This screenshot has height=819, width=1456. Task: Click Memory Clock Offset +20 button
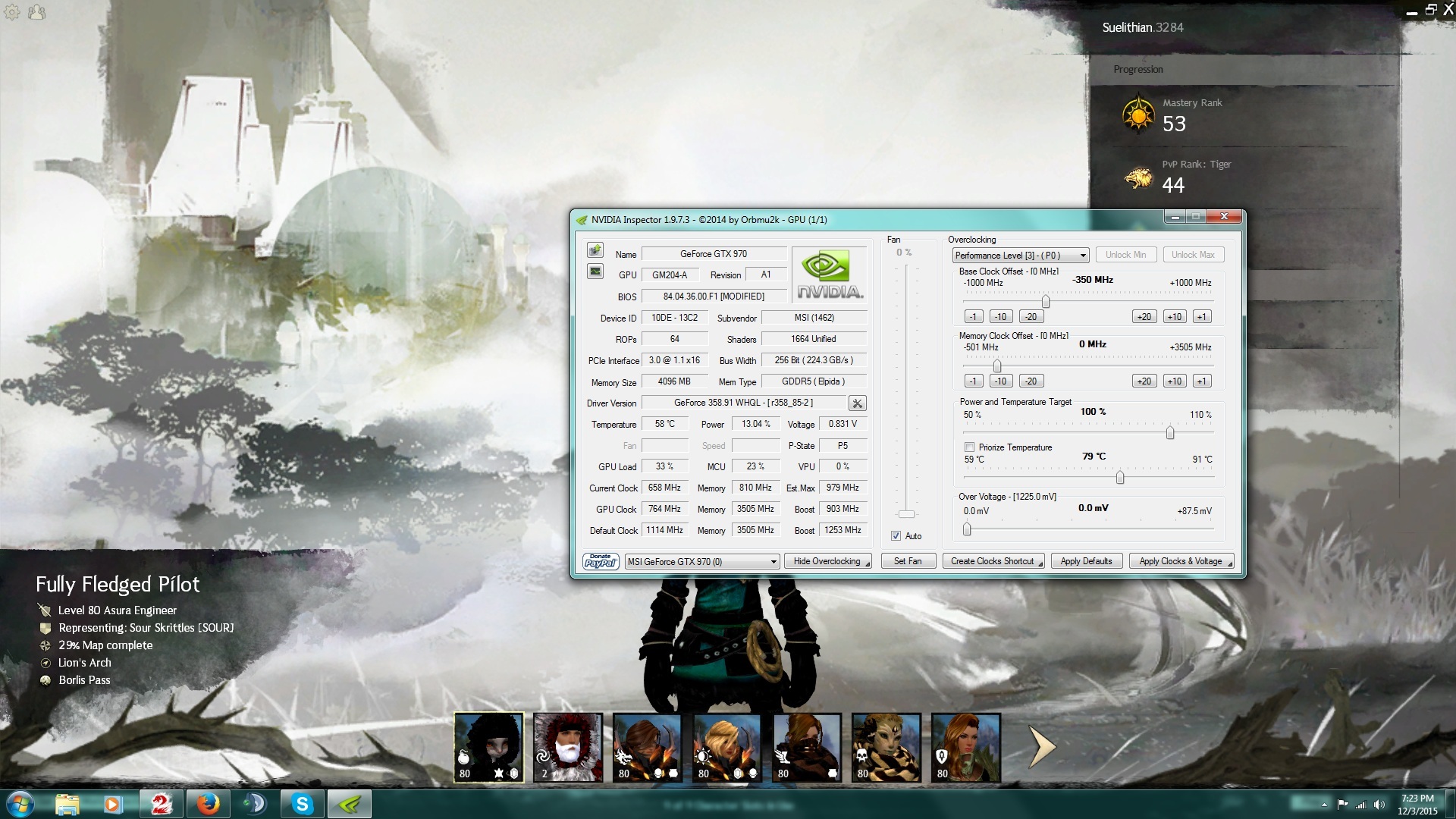[x=1144, y=381]
